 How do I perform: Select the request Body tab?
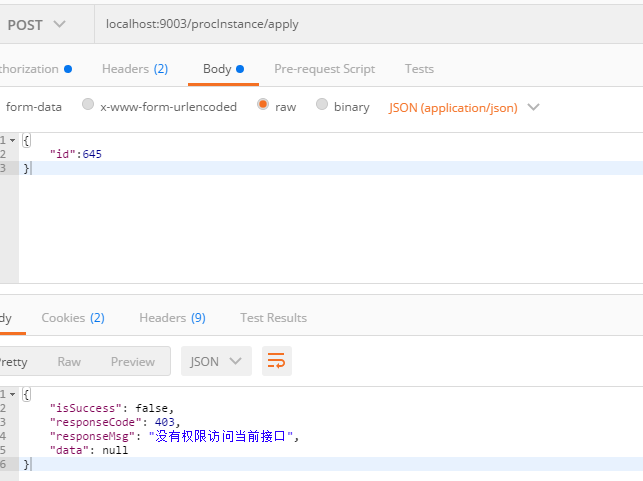[223, 69]
